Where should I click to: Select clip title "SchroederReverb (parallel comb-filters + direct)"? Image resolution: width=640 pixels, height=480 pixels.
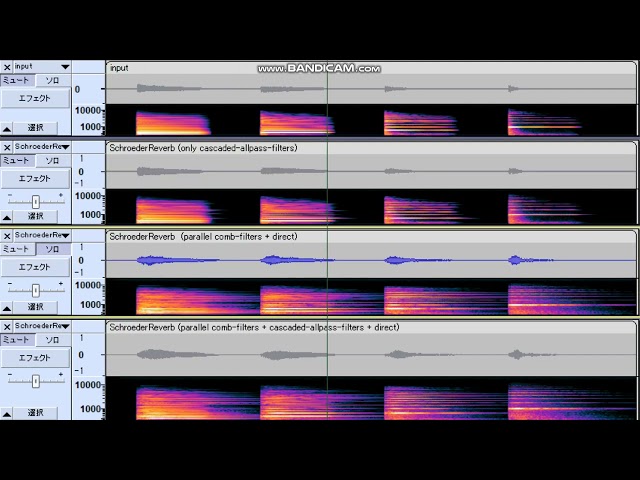pyautogui.click(x=203, y=237)
